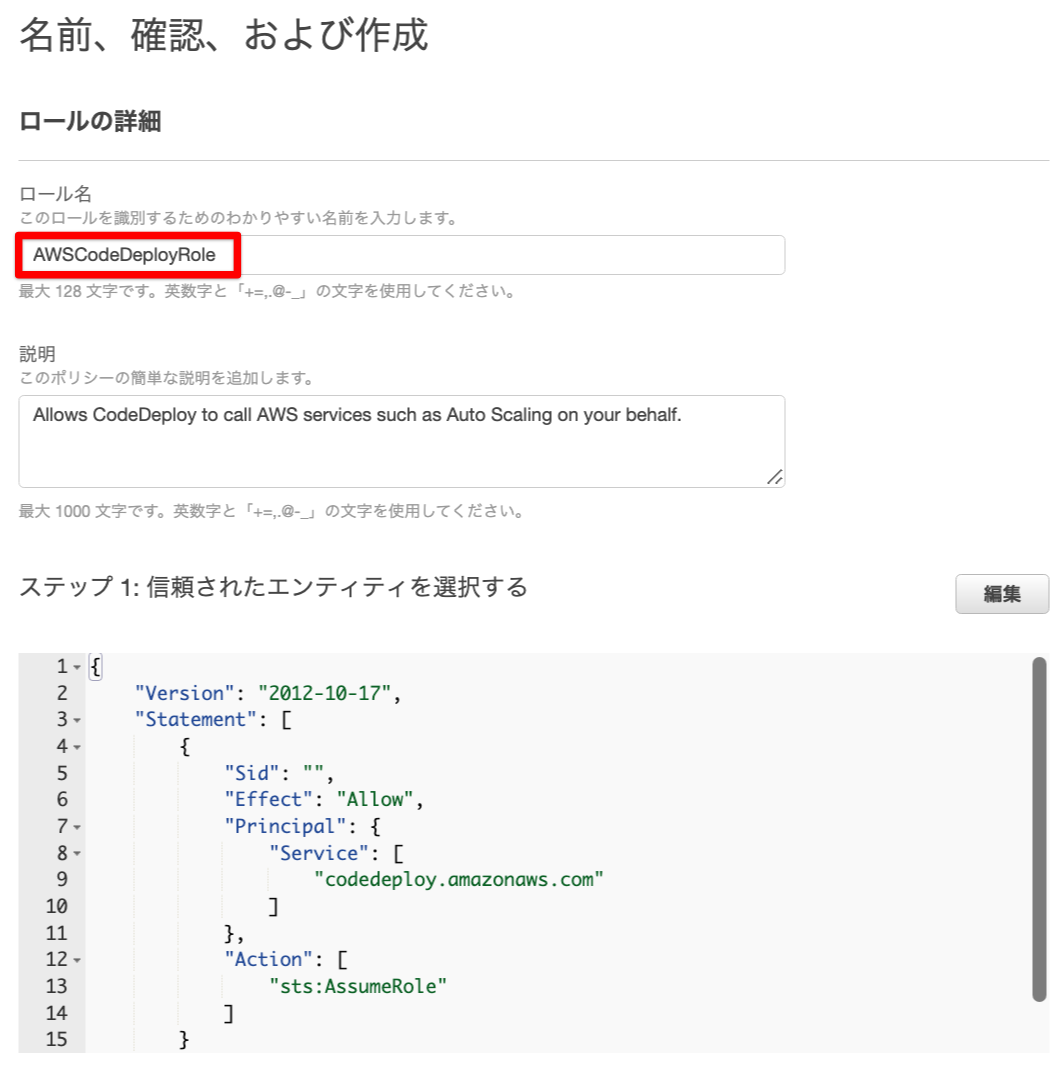1063x1073 pixels.
Task: Click the ロールの詳細 section heading
Action: 90,121
